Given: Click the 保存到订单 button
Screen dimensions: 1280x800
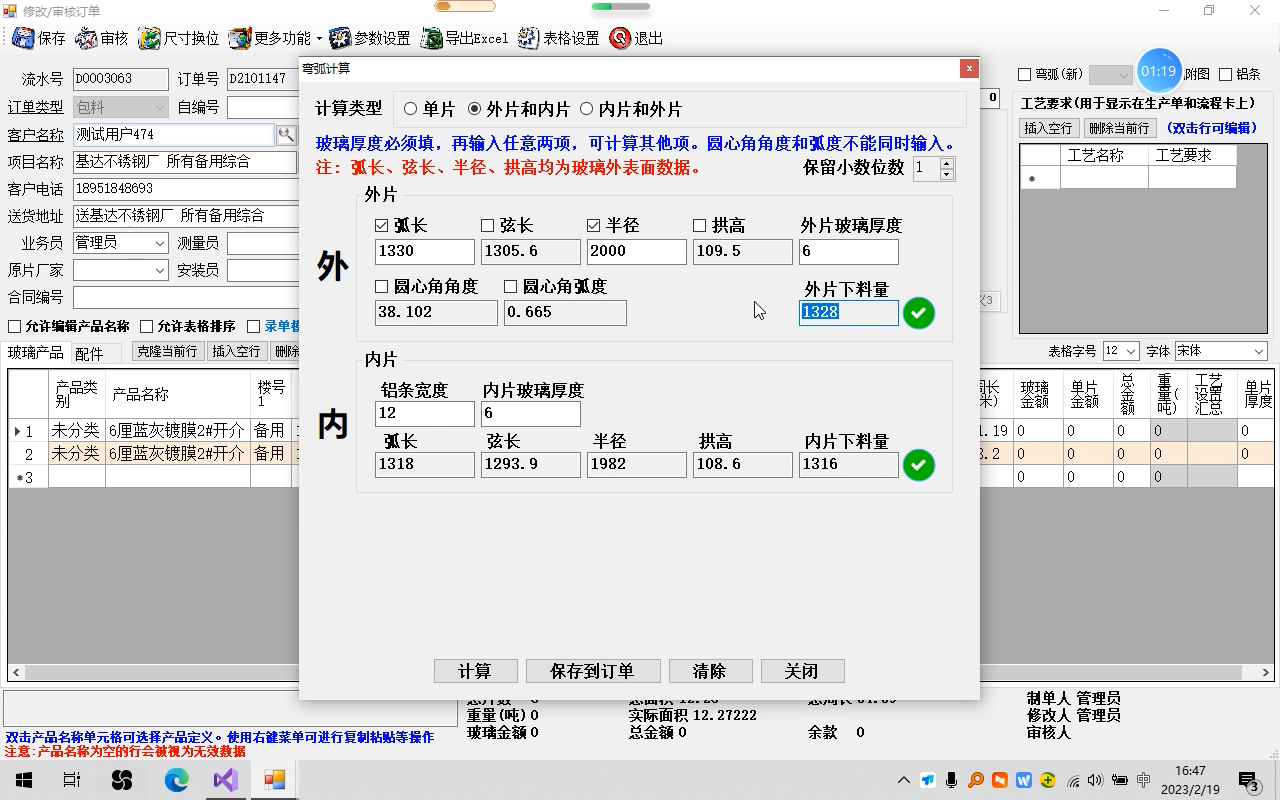Looking at the screenshot, I should click(592, 670).
